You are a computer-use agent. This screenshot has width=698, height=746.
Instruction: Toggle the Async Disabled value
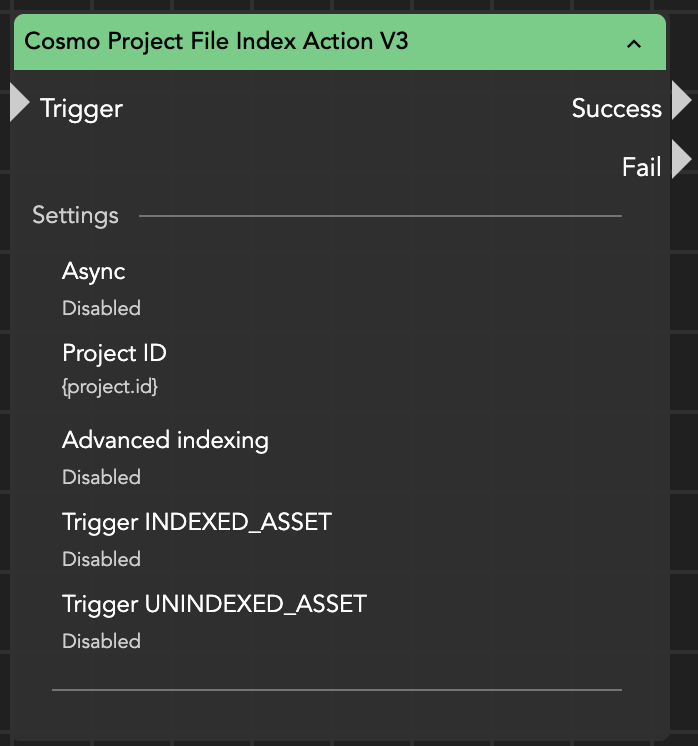click(x=101, y=308)
